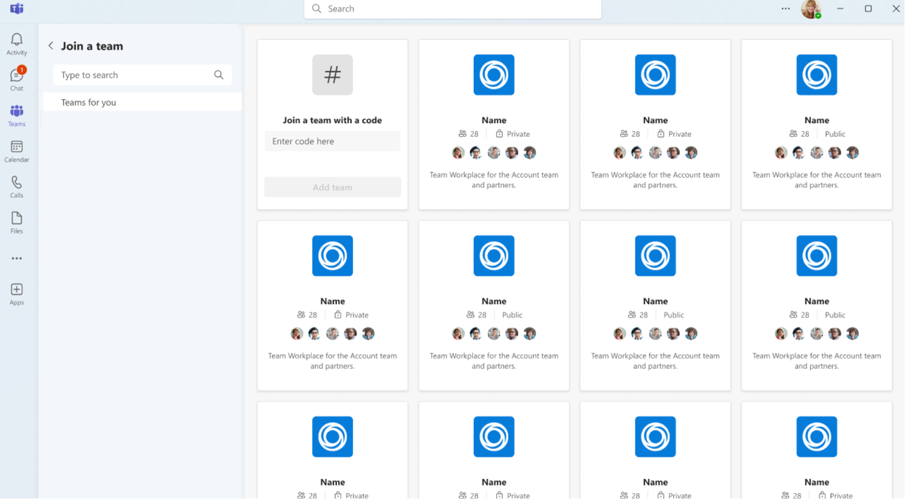Viewport: 907px width, 499px height.
Task: Go back using arrow beside Join a team
Action: pos(51,46)
